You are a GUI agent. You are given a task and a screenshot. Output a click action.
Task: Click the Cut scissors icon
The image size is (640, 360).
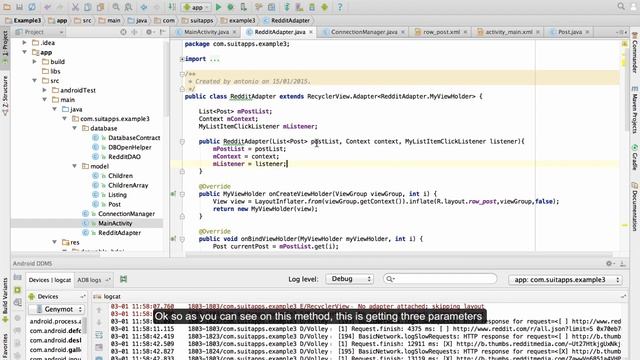(x=75, y=7)
